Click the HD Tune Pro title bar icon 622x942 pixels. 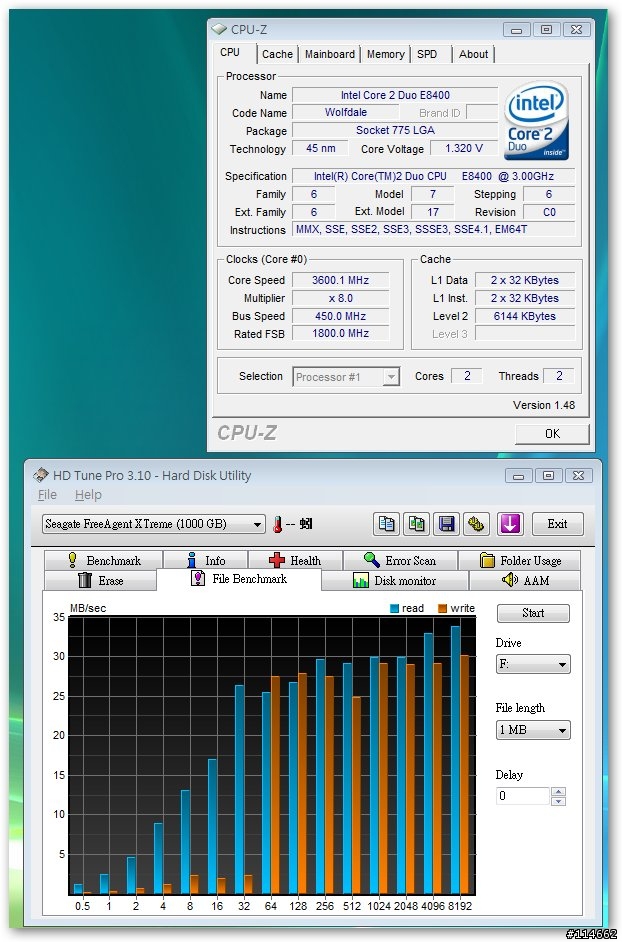point(41,475)
